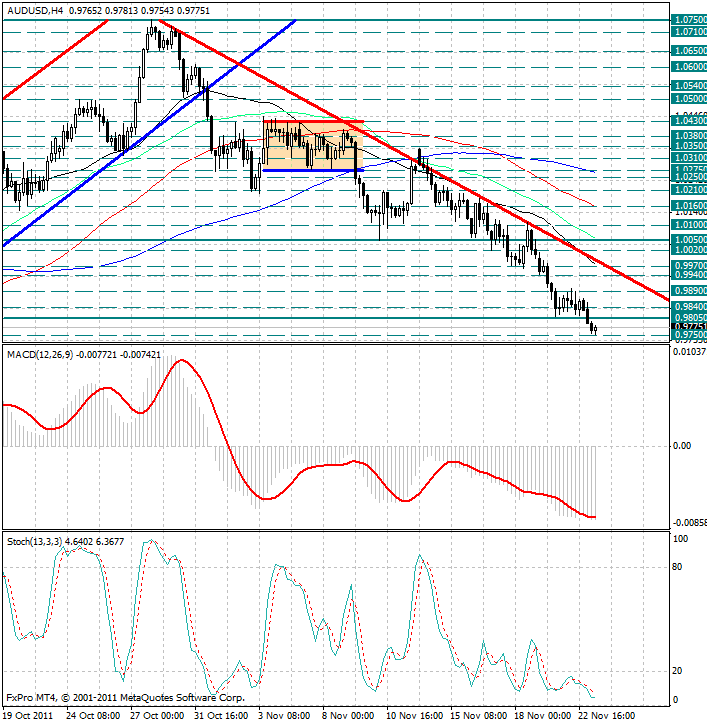Select the orange consolidation rectangle on chart

313,146
